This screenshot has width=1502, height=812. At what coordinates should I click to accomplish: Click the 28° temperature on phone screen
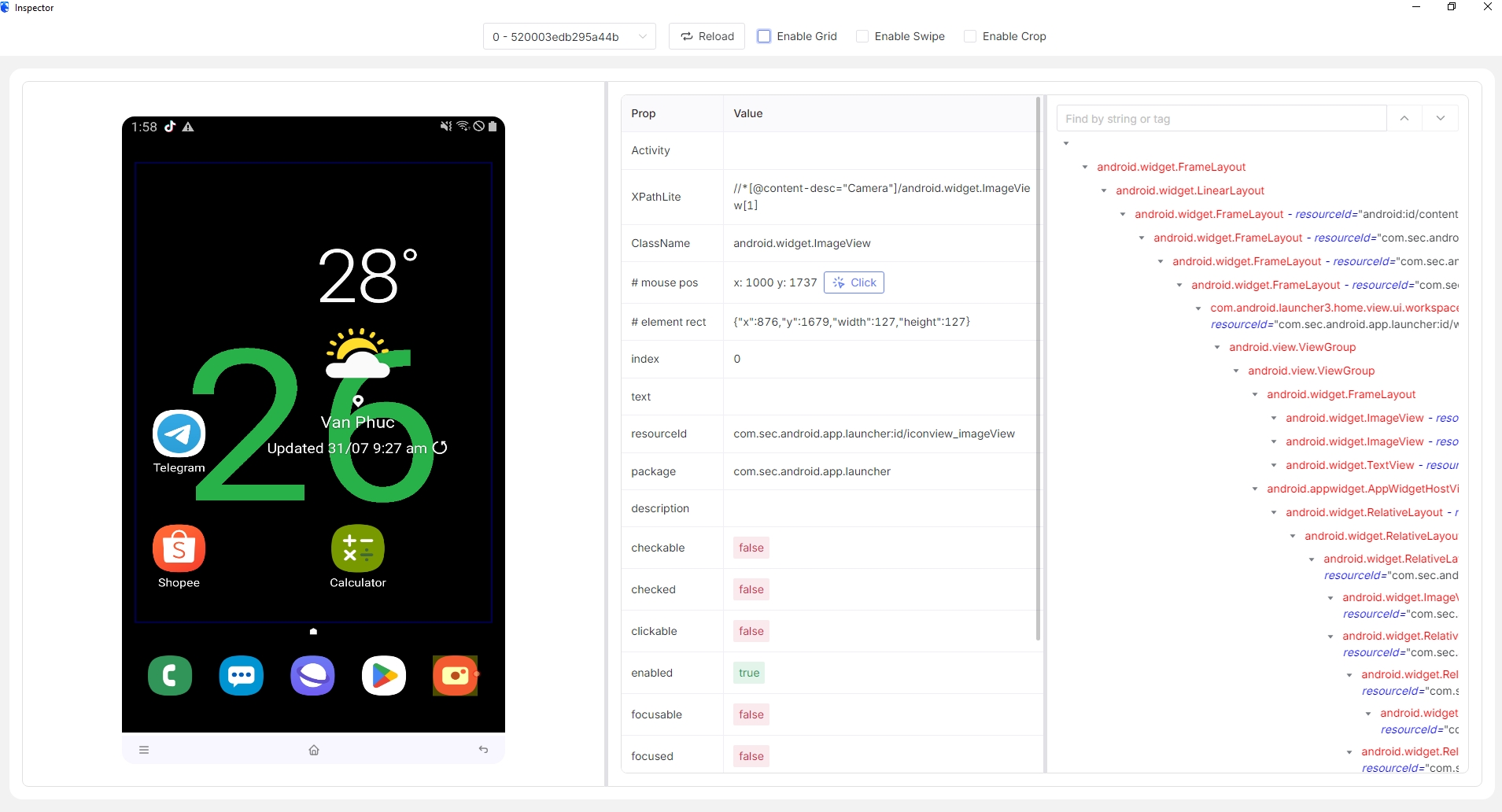[368, 275]
